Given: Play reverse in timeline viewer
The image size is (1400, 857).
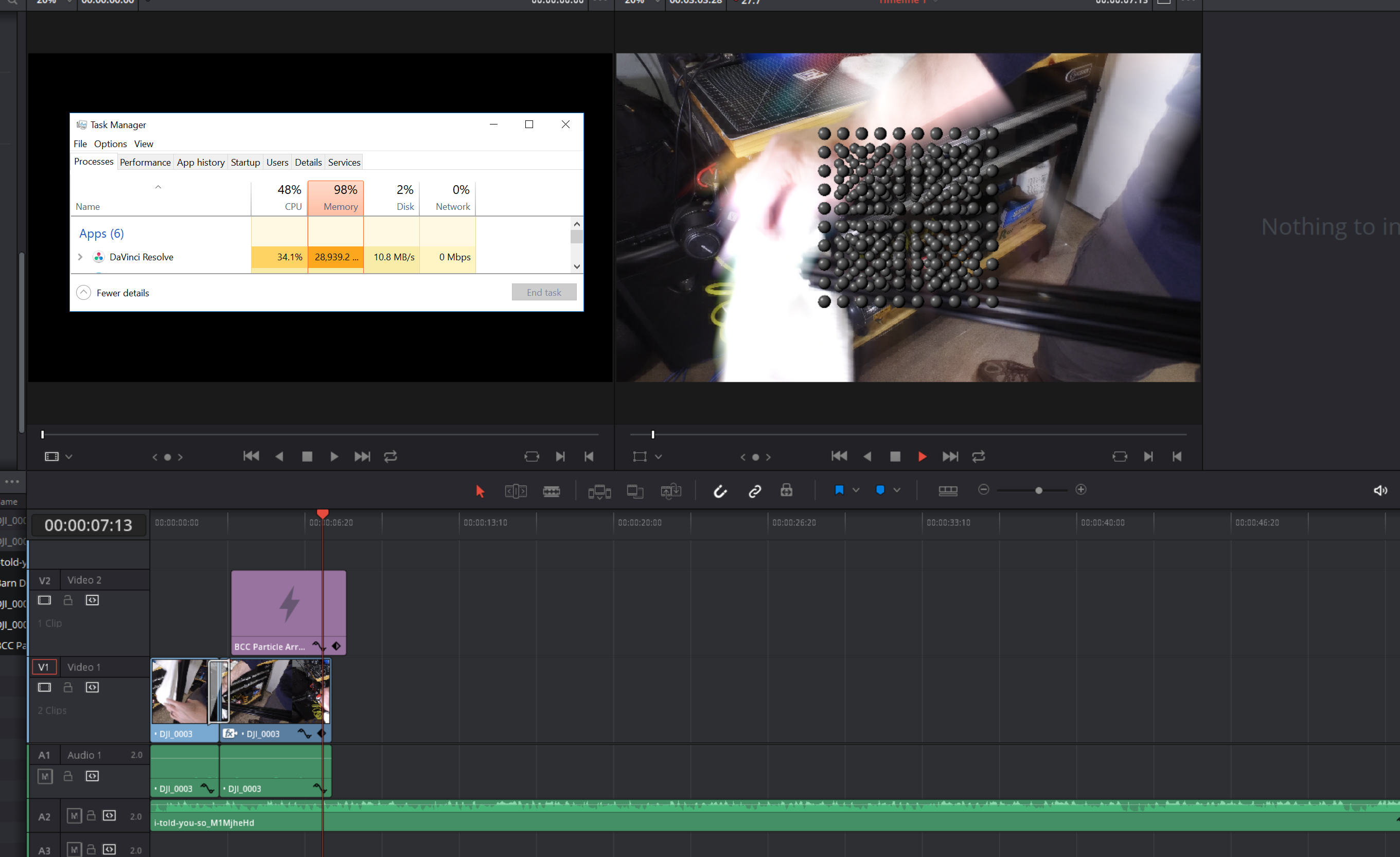Looking at the screenshot, I should (867, 457).
